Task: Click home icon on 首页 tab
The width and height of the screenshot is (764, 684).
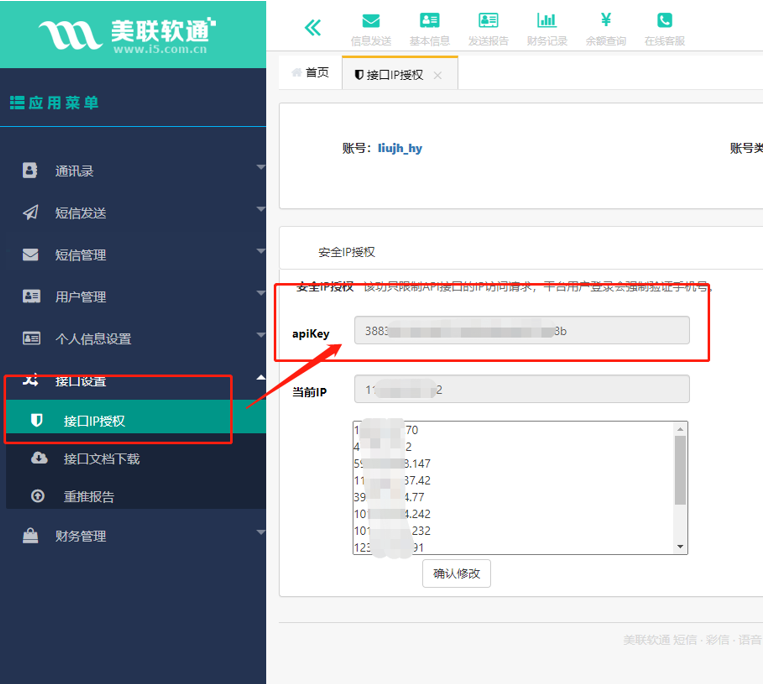Action: 296,73
